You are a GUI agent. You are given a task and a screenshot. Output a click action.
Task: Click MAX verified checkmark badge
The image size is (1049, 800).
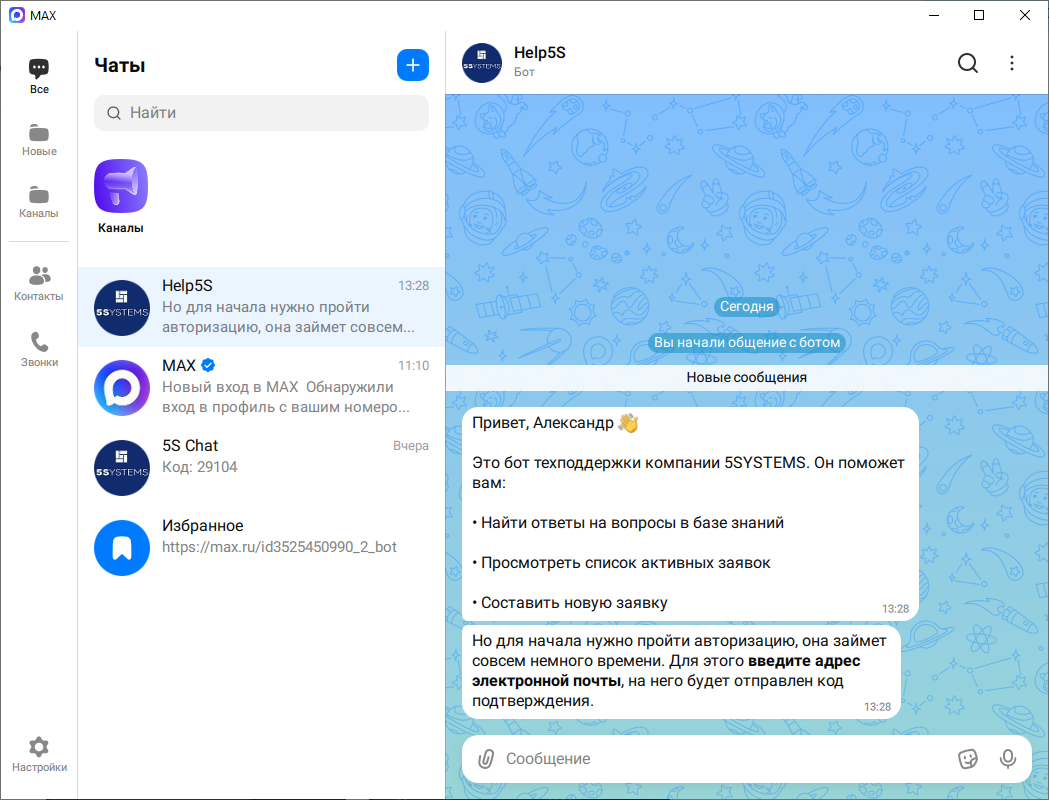208,365
